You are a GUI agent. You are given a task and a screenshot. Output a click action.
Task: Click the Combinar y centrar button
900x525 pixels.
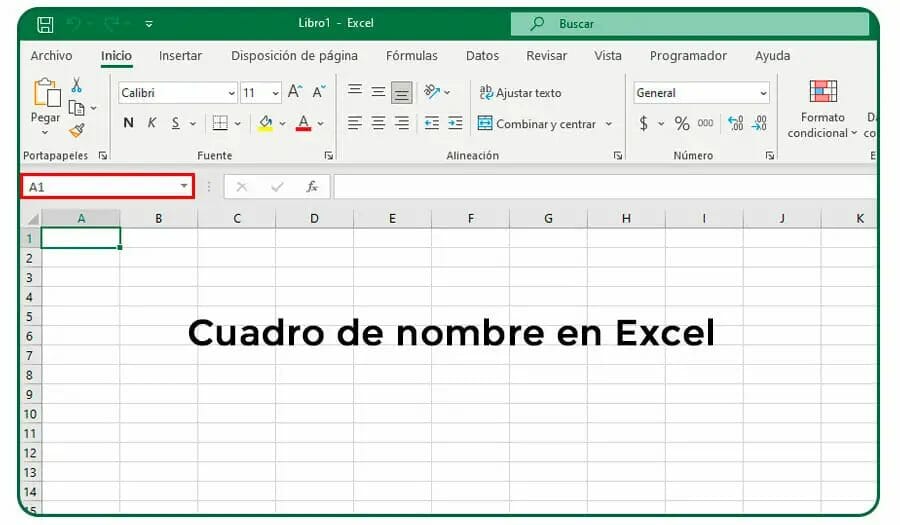pos(536,124)
